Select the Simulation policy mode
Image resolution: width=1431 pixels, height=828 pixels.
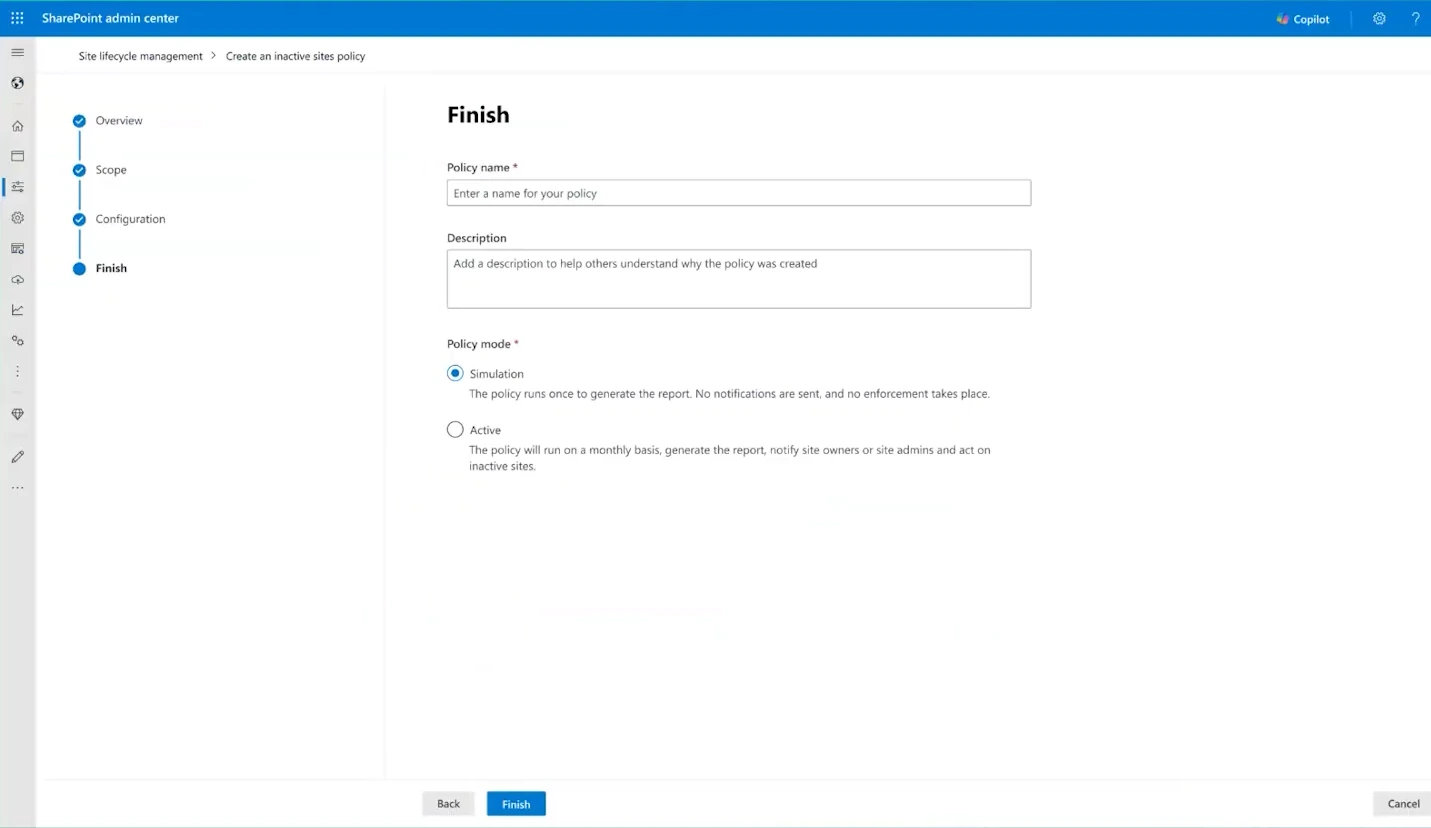coord(455,373)
